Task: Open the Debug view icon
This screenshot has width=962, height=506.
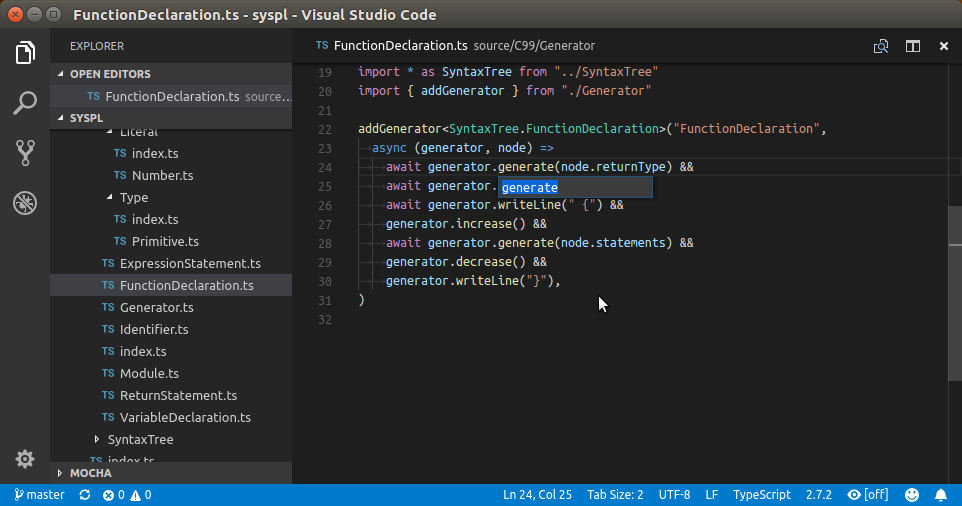Action: [25, 203]
